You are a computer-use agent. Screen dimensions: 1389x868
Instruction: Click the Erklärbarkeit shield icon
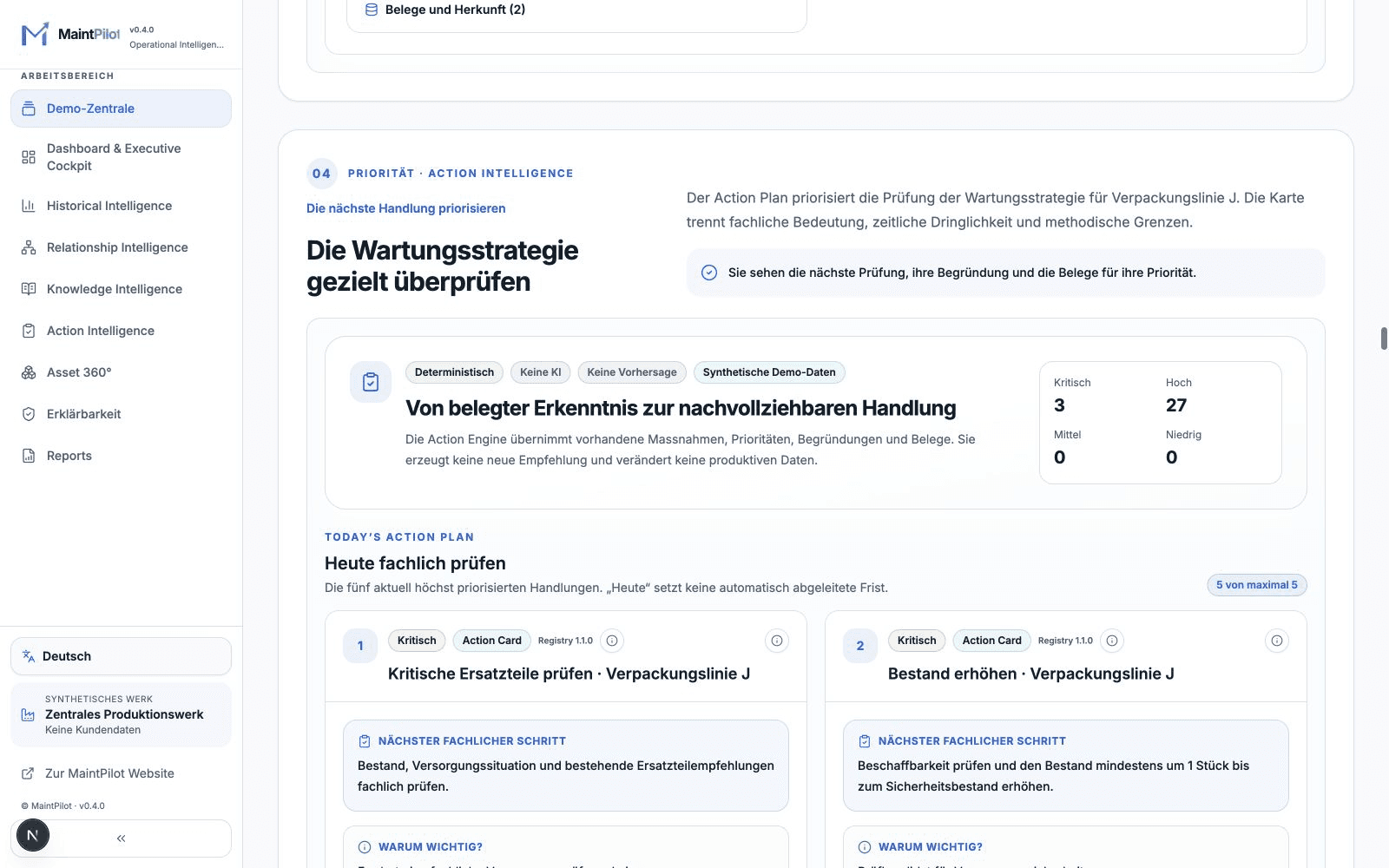29,414
